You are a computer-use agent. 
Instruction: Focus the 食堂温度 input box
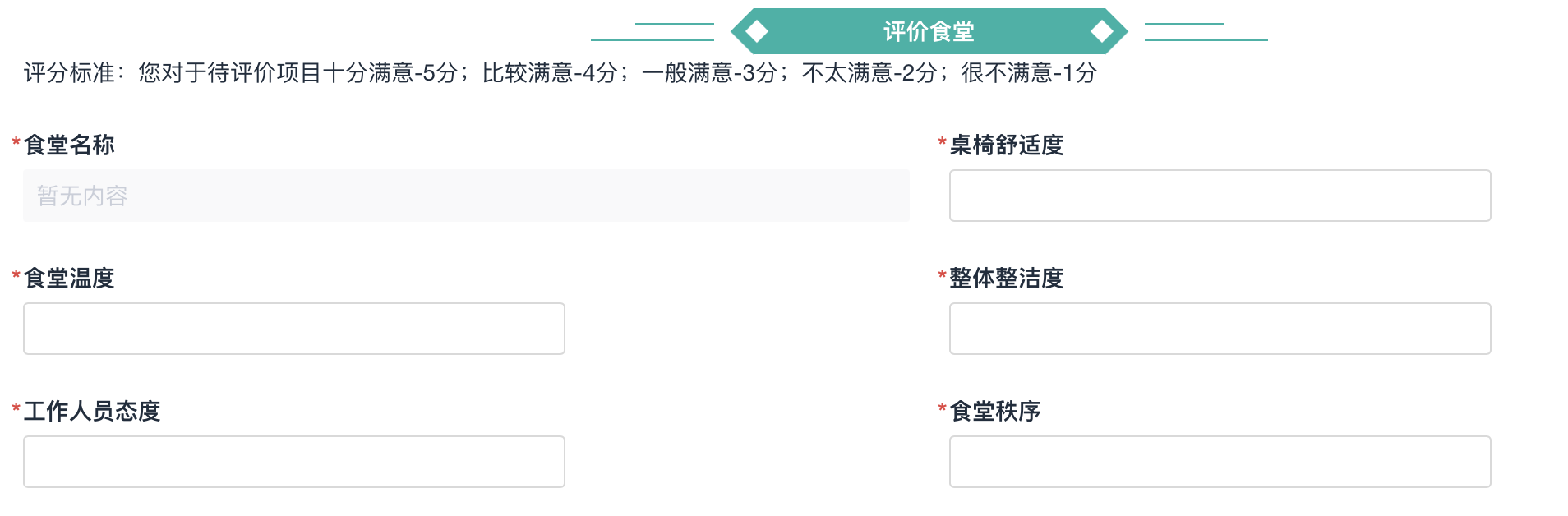click(x=293, y=329)
